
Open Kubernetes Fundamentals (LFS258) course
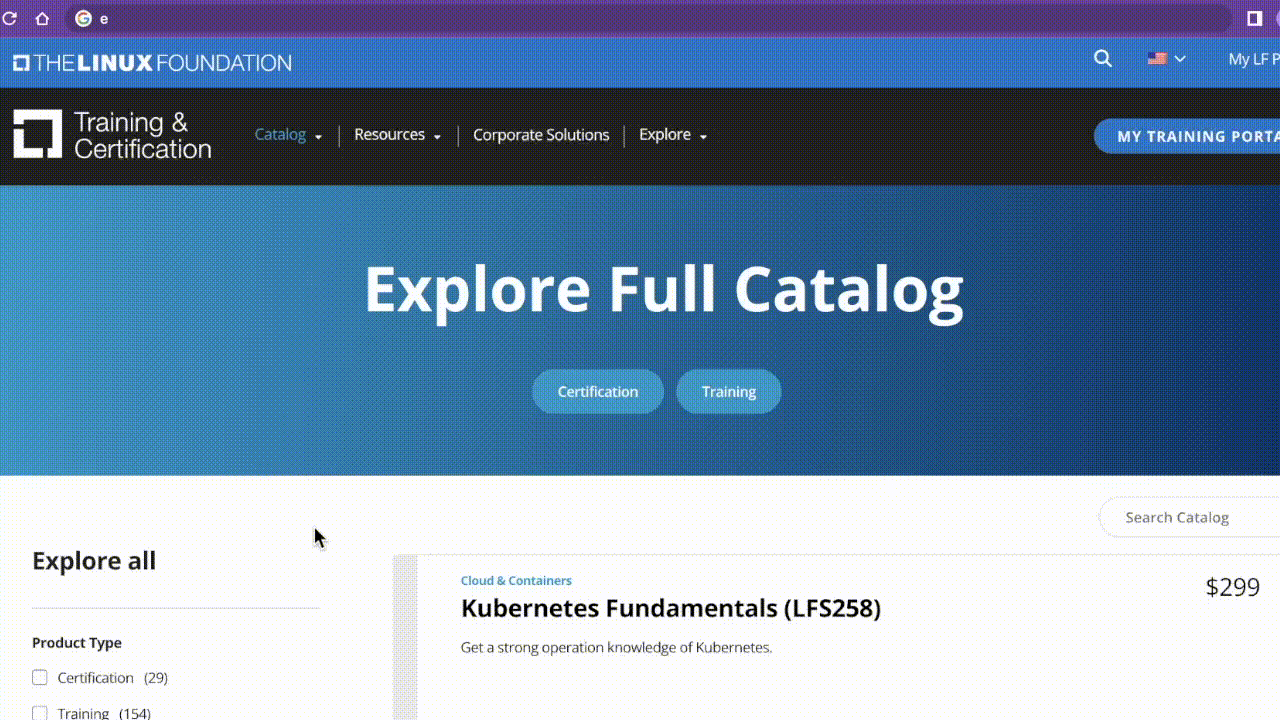click(x=671, y=608)
